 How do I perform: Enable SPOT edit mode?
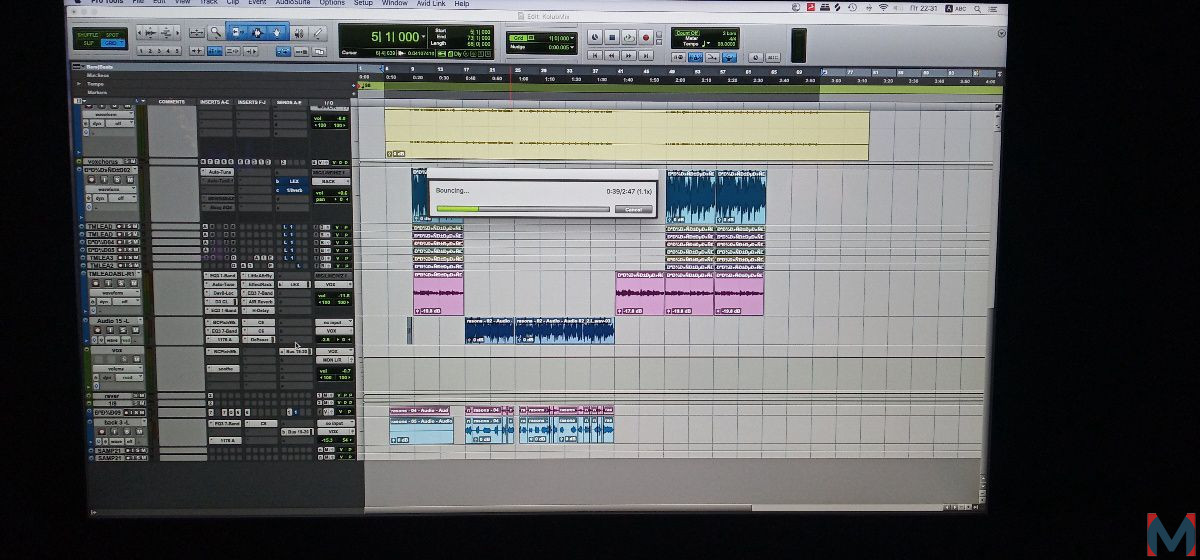112,35
